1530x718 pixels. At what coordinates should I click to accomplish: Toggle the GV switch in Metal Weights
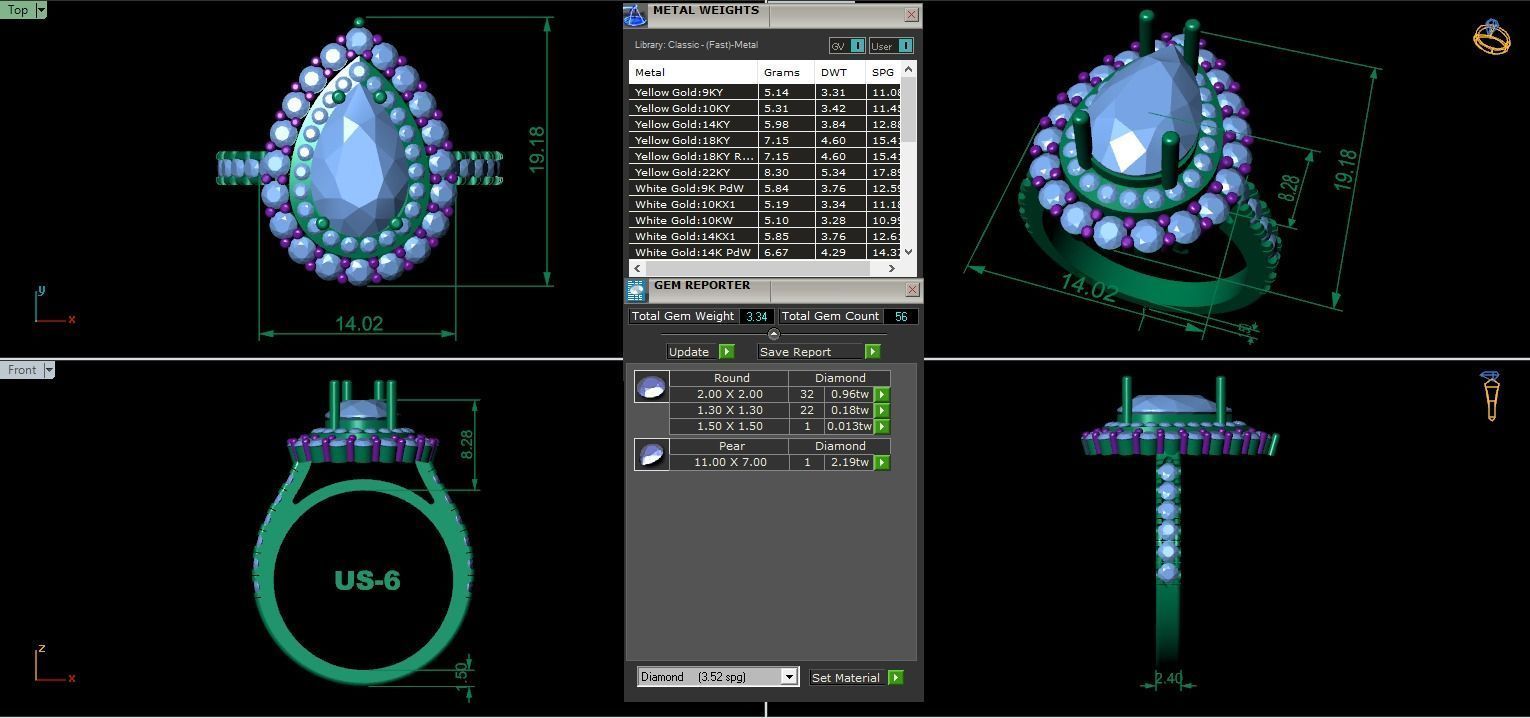tap(856, 46)
